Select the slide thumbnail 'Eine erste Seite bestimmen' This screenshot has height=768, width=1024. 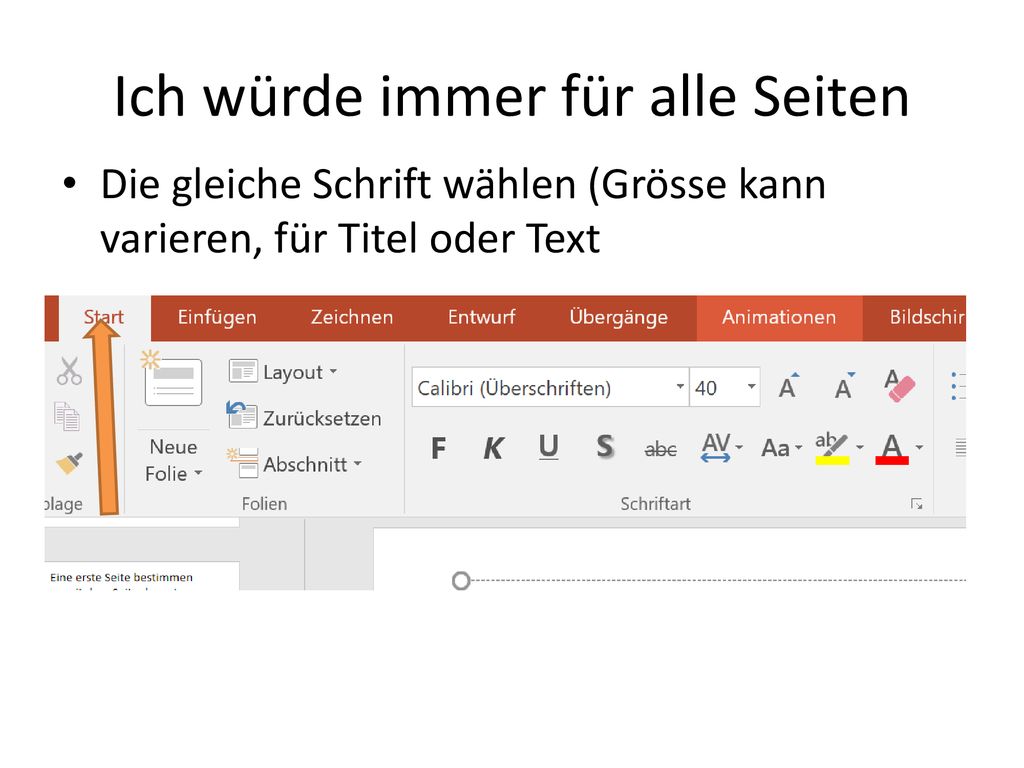(x=142, y=576)
